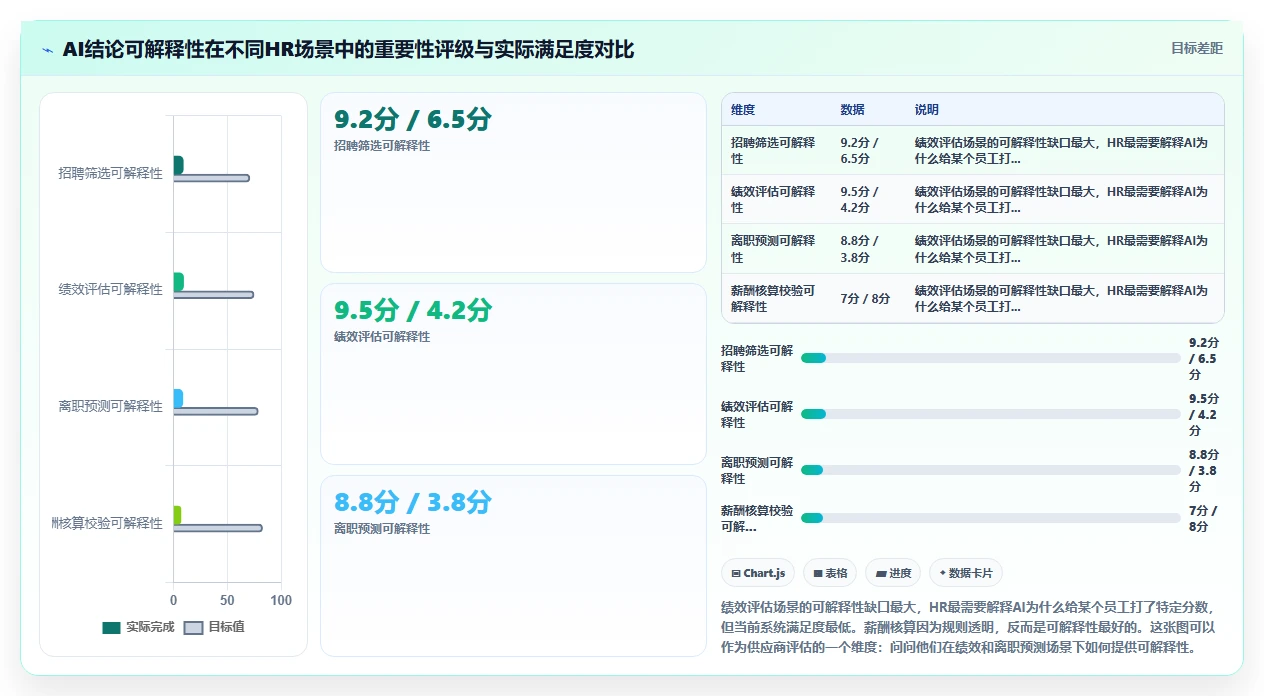Click the 薪酬核算校验 progress bar
The image size is (1264, 696).
tap(991, 518)
